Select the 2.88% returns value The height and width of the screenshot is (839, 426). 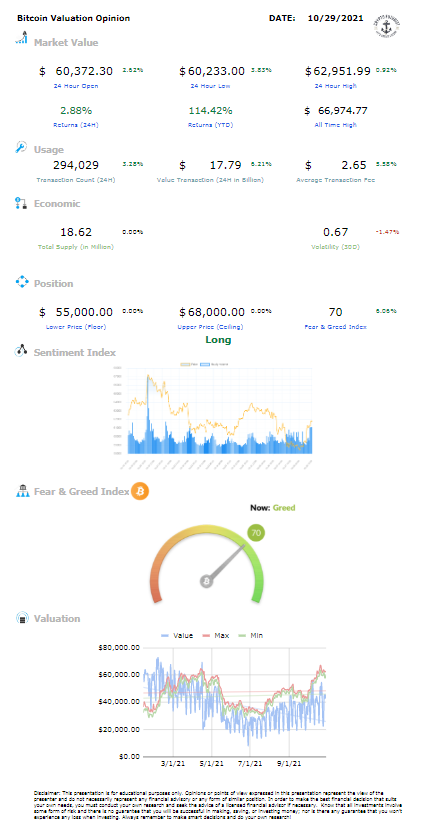coord(75,111)
